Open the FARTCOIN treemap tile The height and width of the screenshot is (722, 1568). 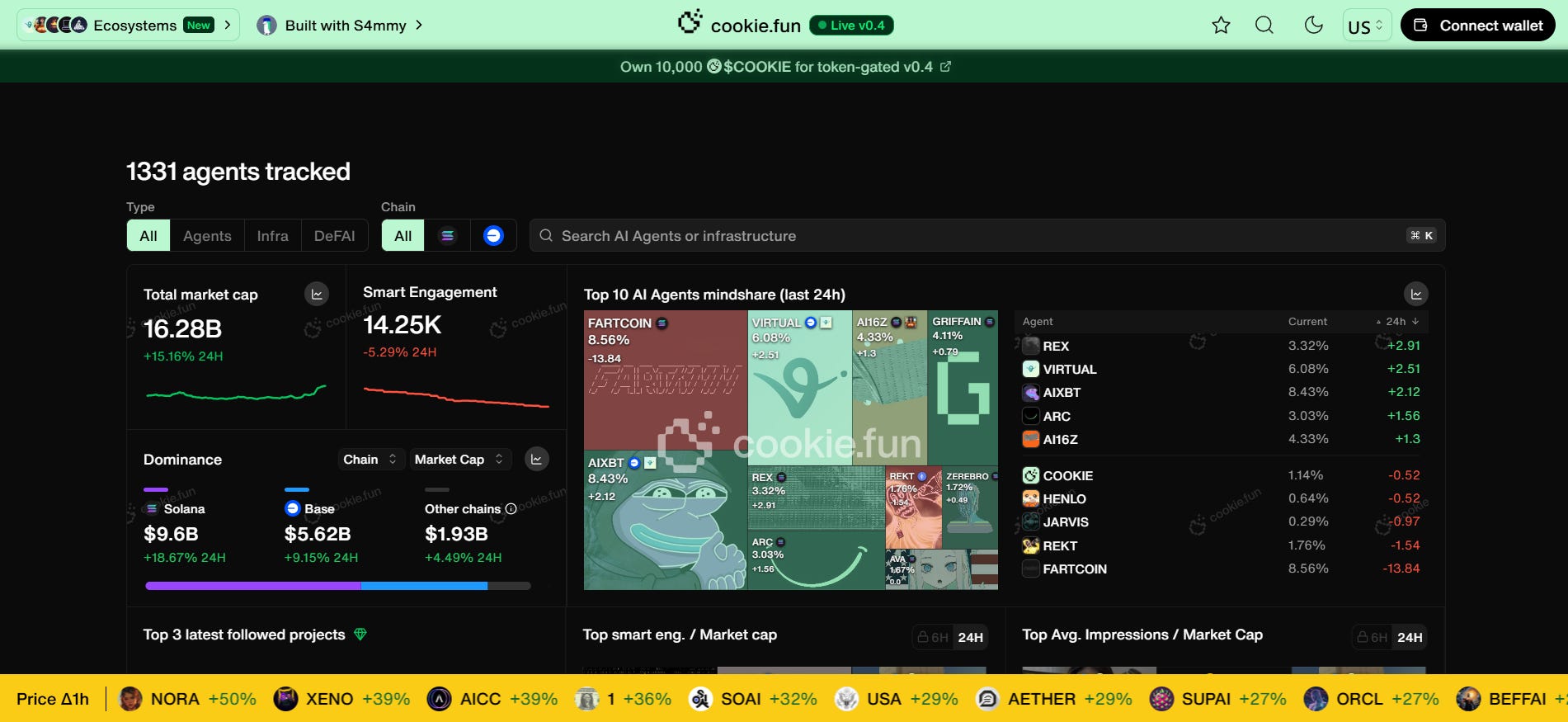[665, 380]
